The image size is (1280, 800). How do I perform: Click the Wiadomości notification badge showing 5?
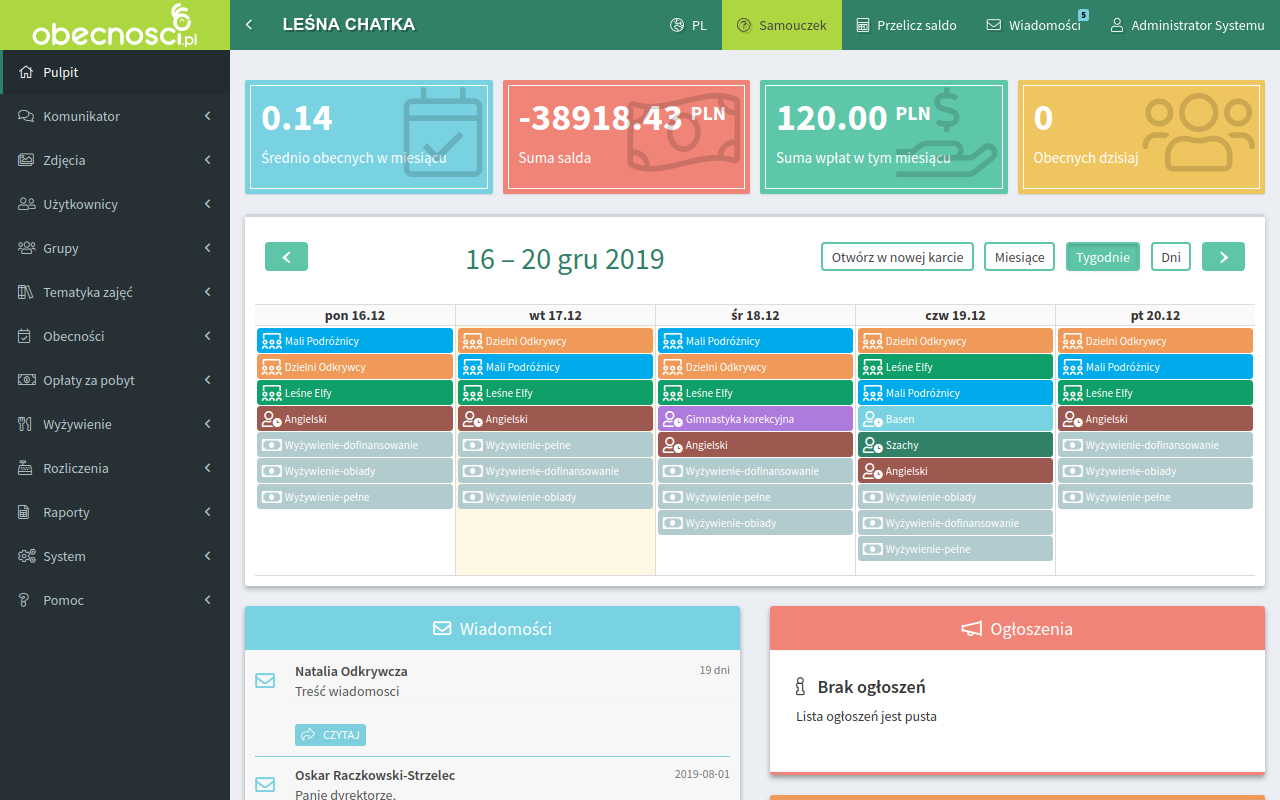(x=1084, y=15)
